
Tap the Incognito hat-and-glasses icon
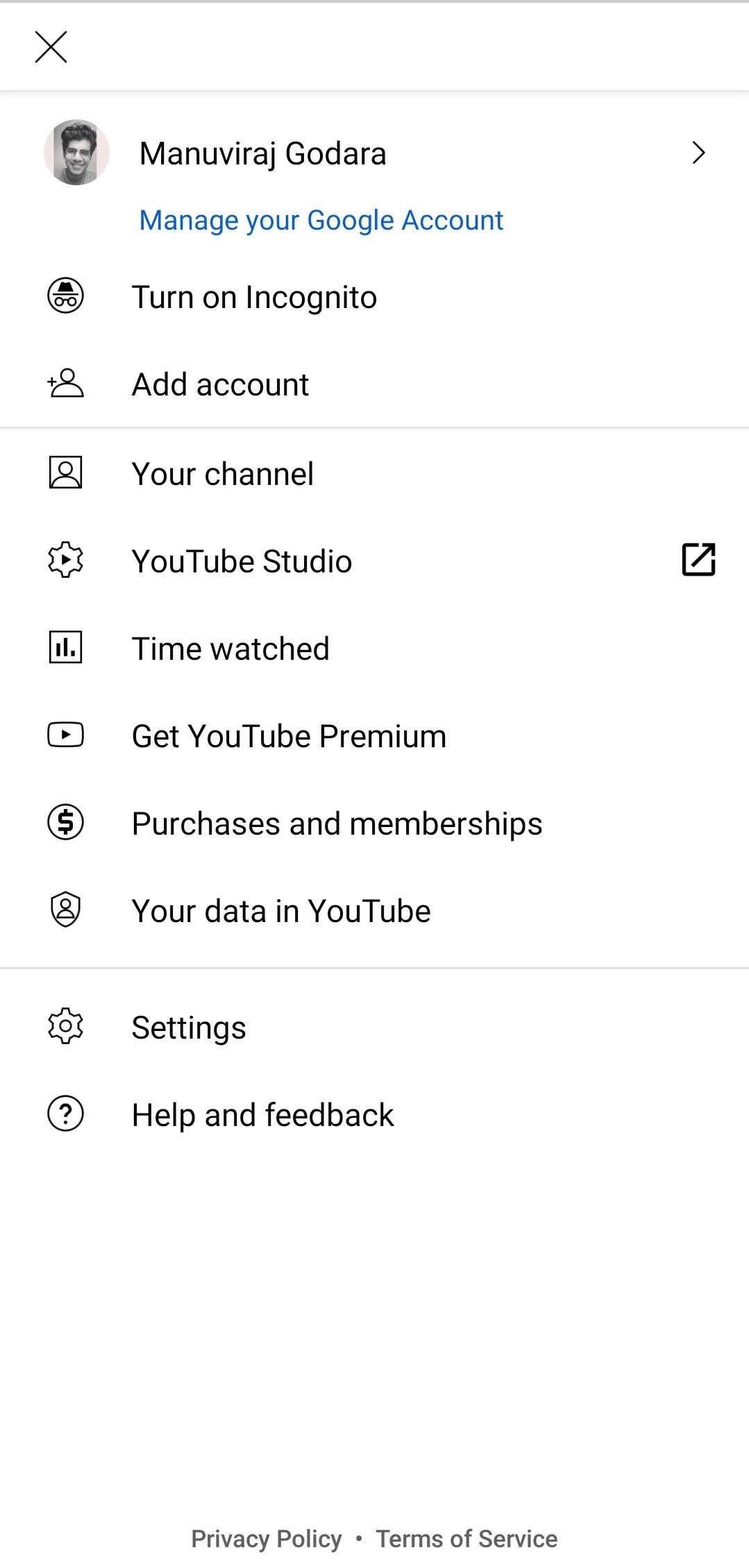(x=65, y=296)
